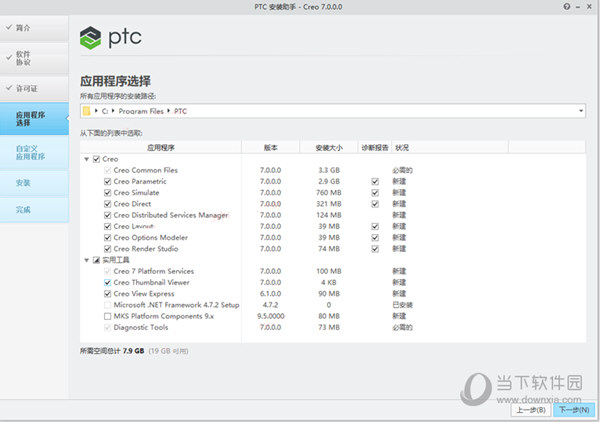Toggle diagnostic report for Creo Direct
Image resolution: width=600 pixels, height=422 pixels.
click(375, 204)
